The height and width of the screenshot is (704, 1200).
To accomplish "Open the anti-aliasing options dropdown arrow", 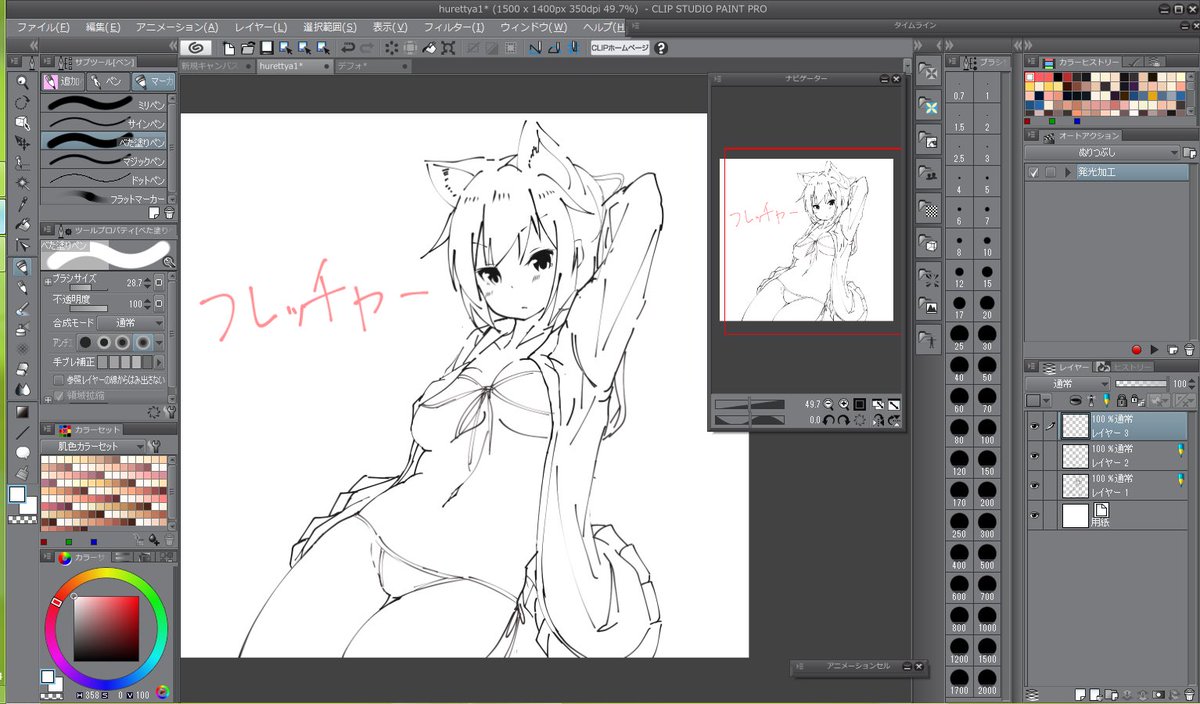I will pyautogui.click(x=158, y=342).
